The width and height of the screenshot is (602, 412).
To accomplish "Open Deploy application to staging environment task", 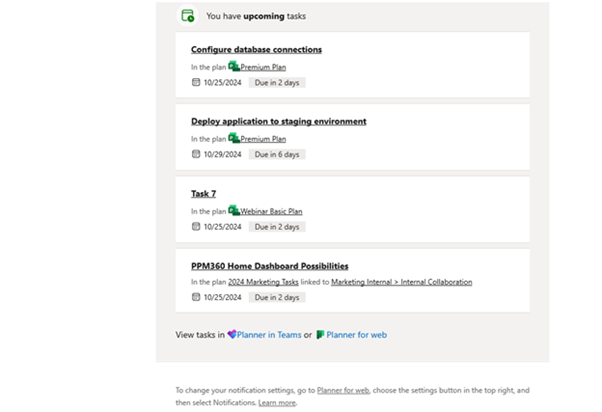I will point(278,121).
